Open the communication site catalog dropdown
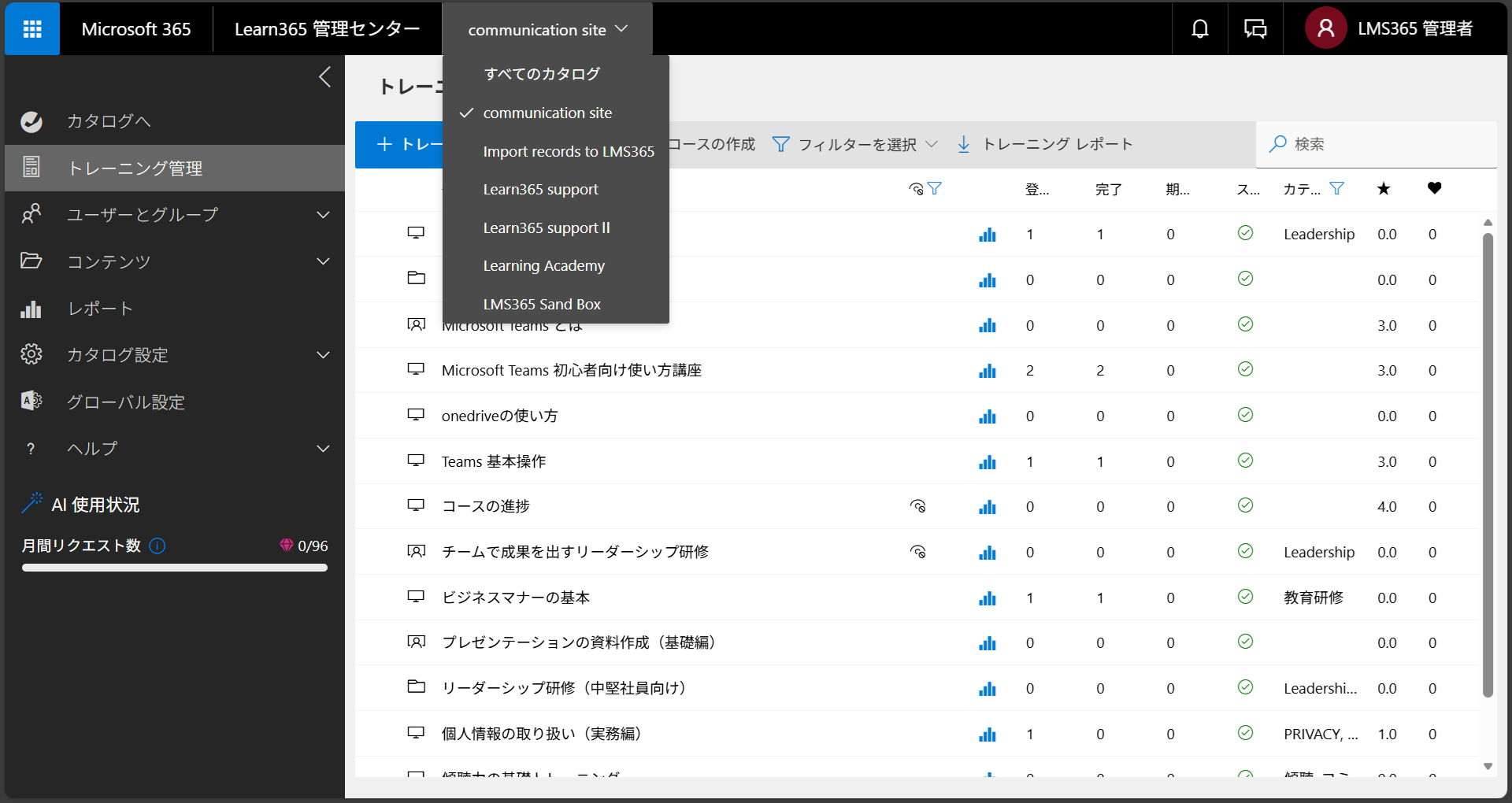Screen dimensions: 1512x803 tap(547, 29)
